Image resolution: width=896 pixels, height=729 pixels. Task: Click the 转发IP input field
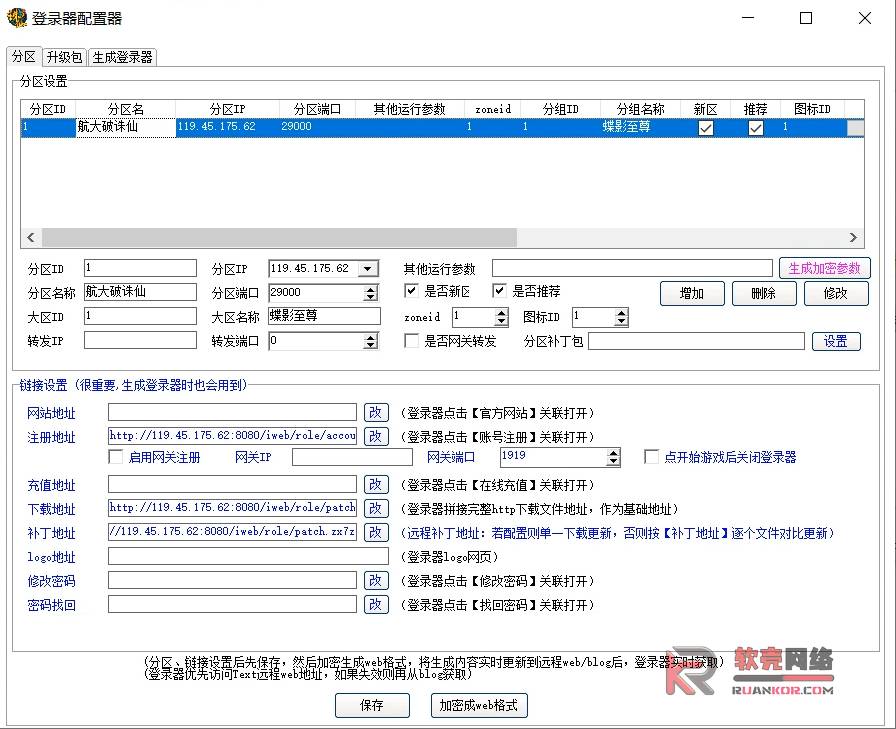point(140,341)
